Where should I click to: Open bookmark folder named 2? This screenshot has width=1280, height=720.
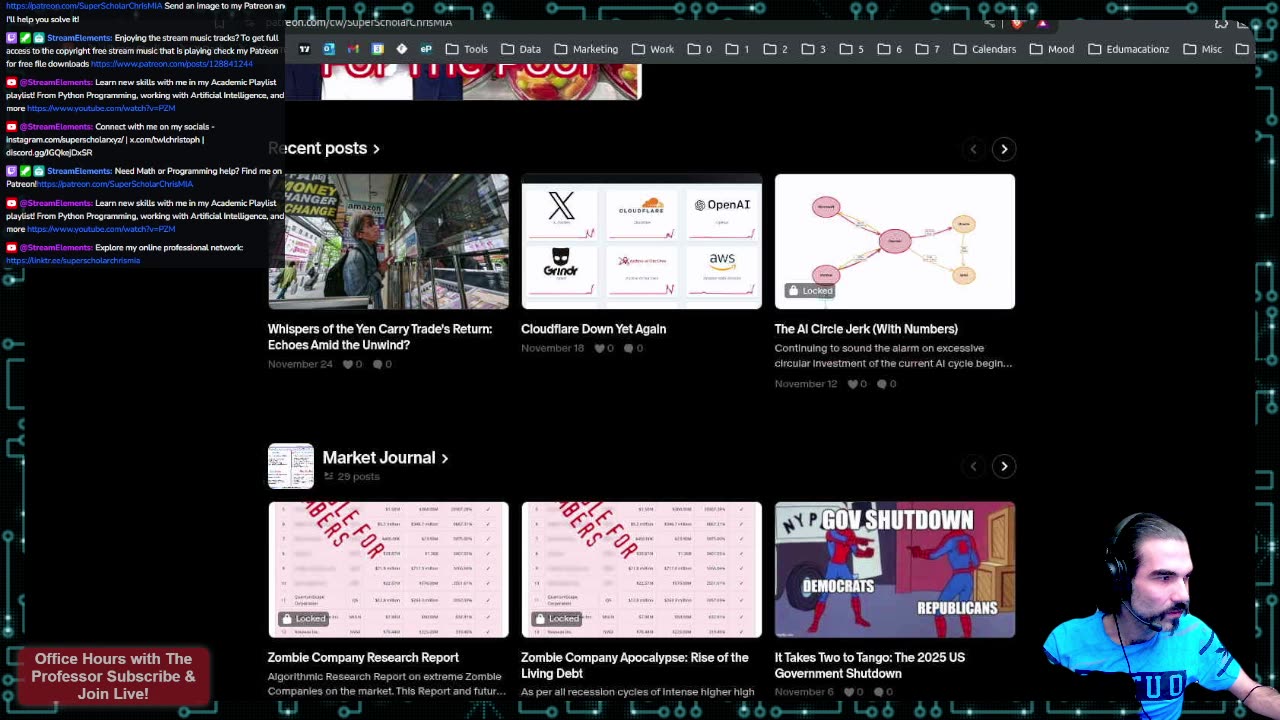tap(775, 49)
